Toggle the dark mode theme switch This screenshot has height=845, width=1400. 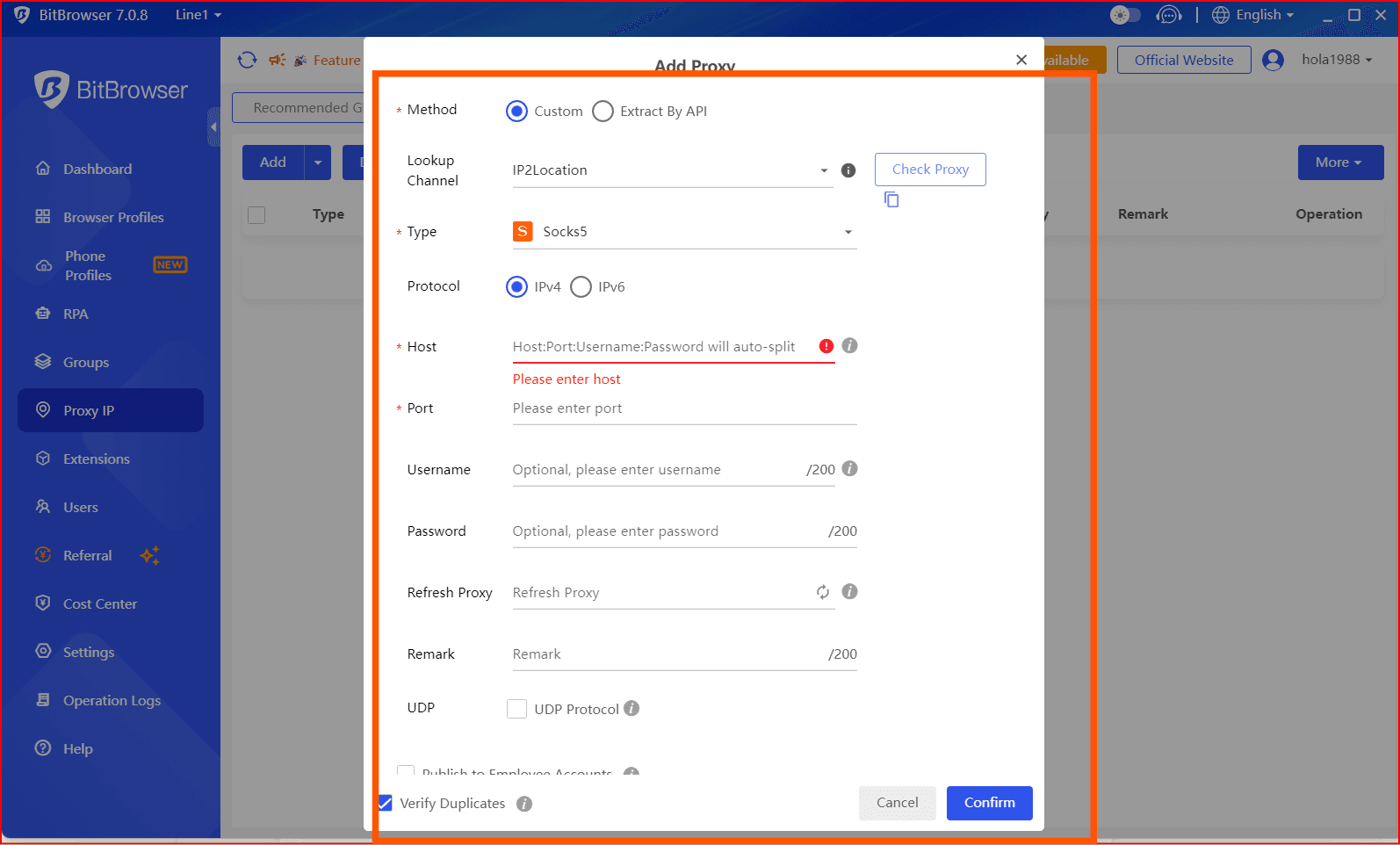(x=1125, y=15)
